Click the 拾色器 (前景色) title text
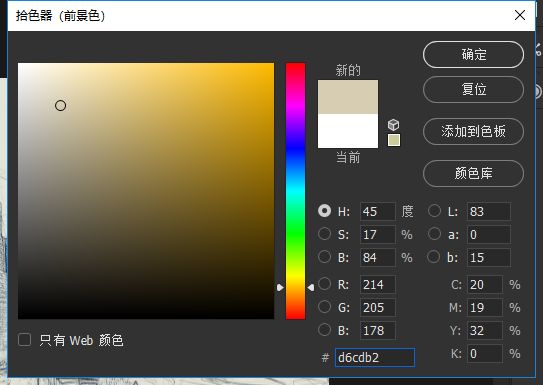 [60, 16]
